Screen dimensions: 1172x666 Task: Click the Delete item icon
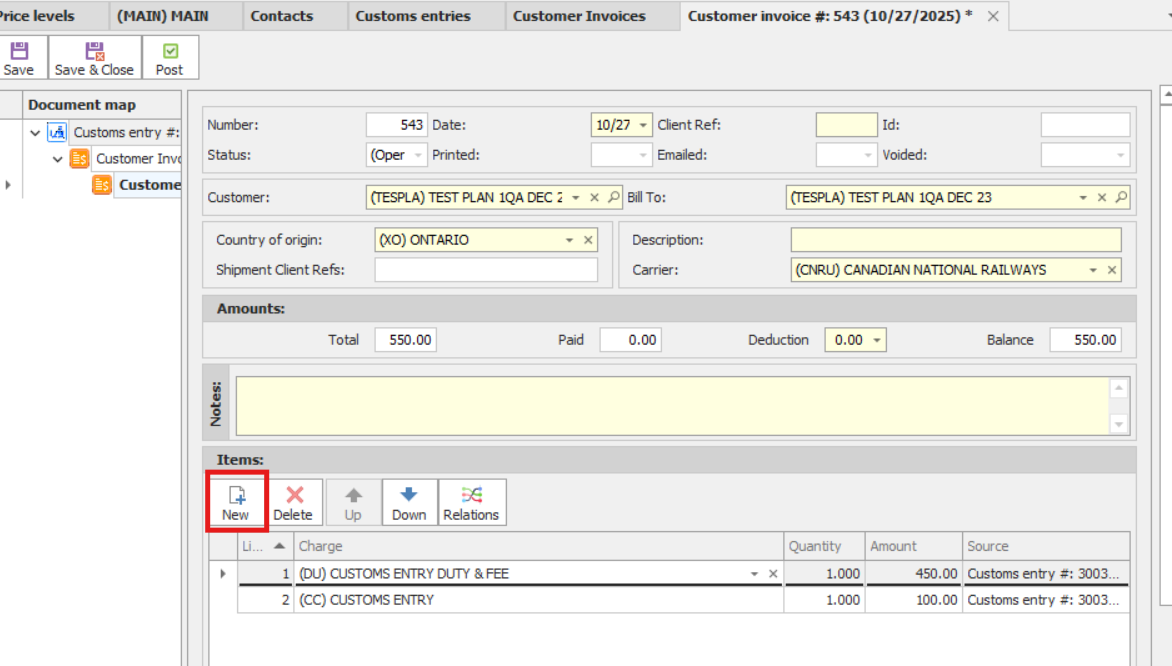pyautogui.click(x=295, y=501)
